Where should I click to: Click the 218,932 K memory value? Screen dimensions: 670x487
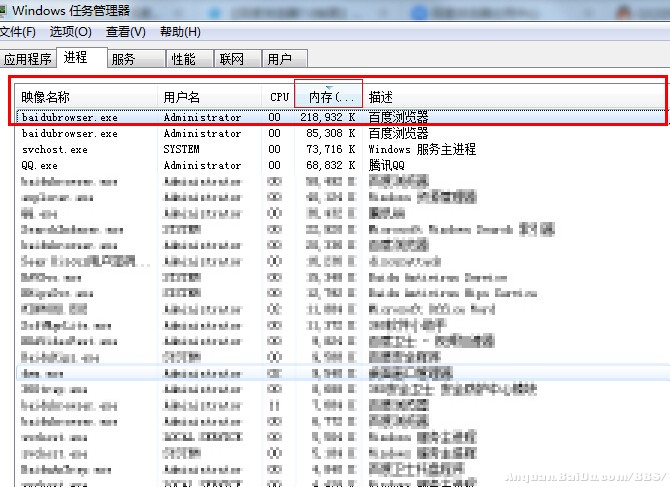[x=328, y=117]
